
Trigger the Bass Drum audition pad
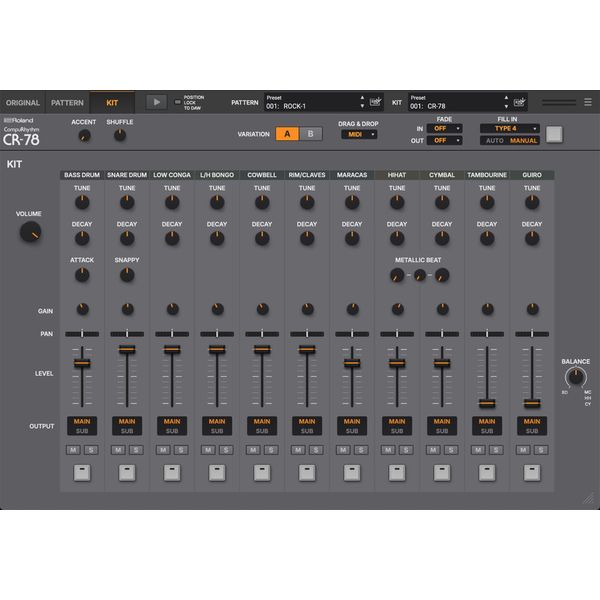pyautogui.click(x=82, y=473)
